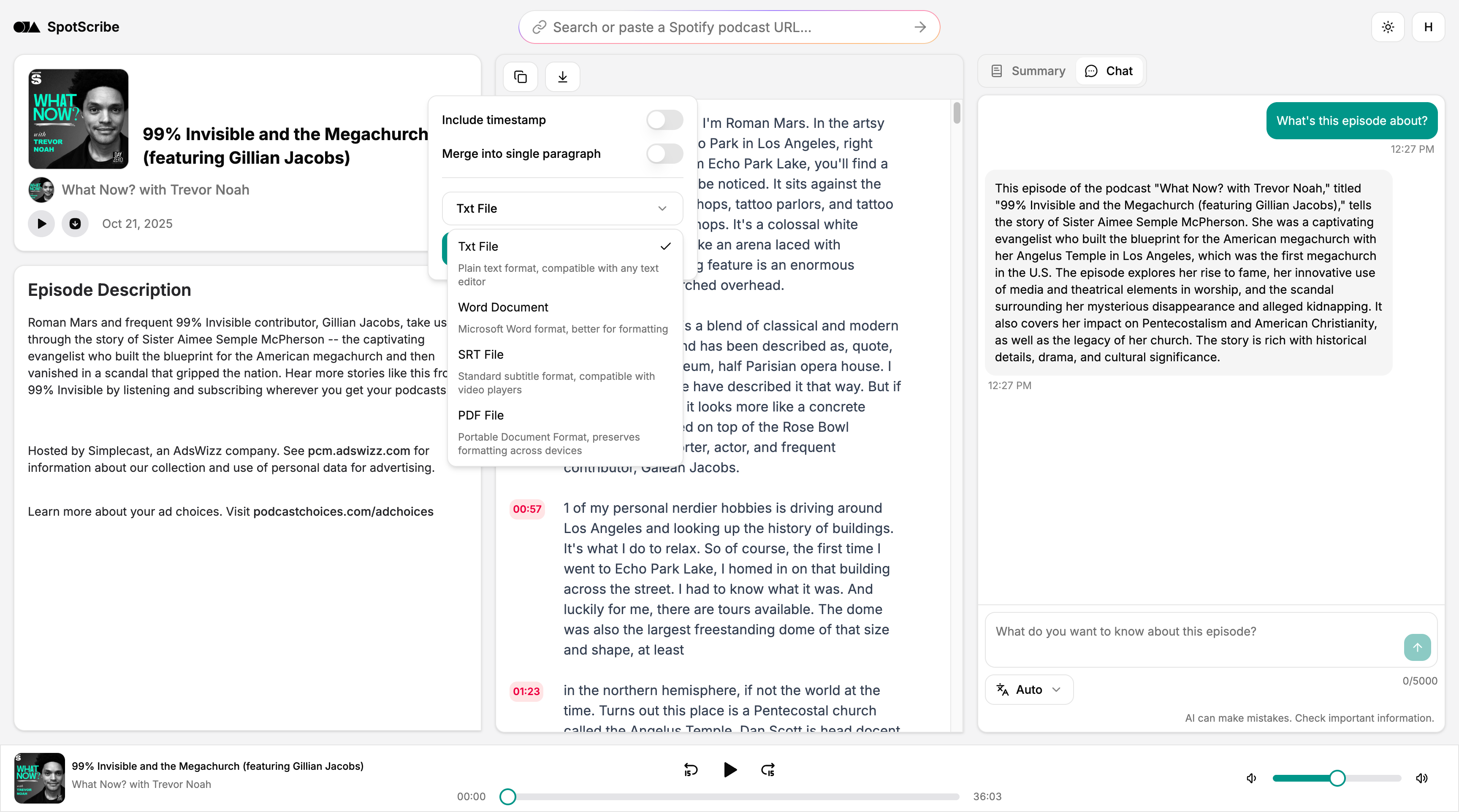1459x812 pixels.
Task: Click the volume slider handle
Action: pos(1337,778)
